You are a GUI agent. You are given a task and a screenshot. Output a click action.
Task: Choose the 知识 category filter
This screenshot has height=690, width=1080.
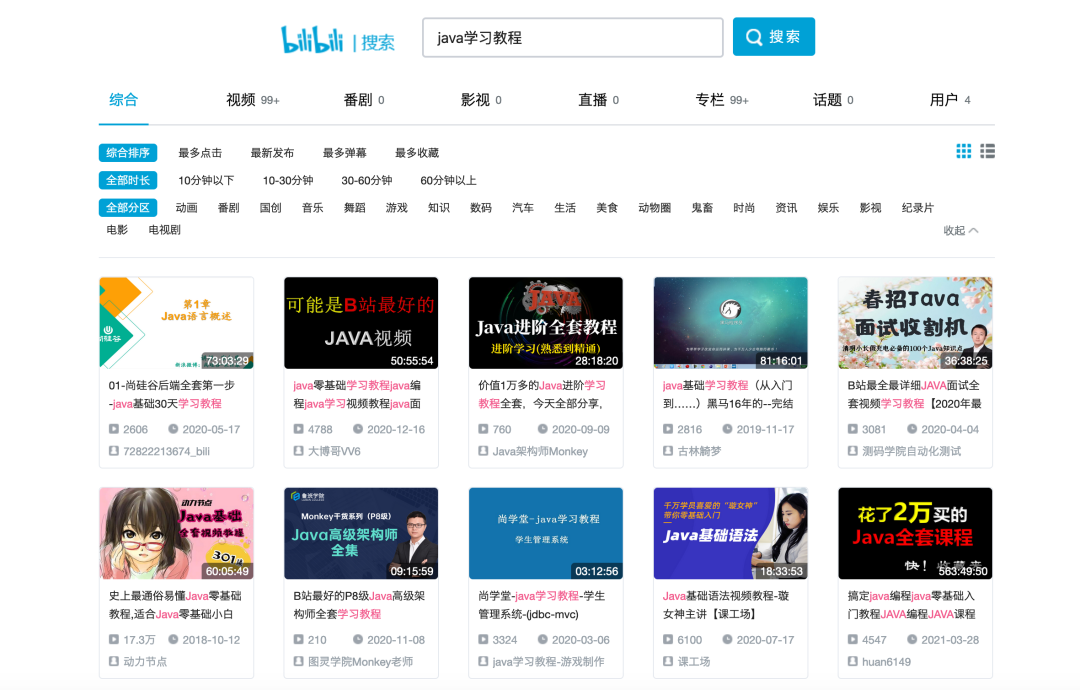[439, 208]
